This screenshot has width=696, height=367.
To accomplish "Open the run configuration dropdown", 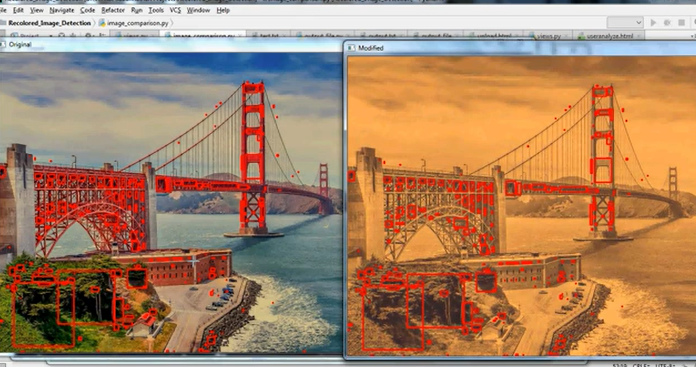I will 625,22.
